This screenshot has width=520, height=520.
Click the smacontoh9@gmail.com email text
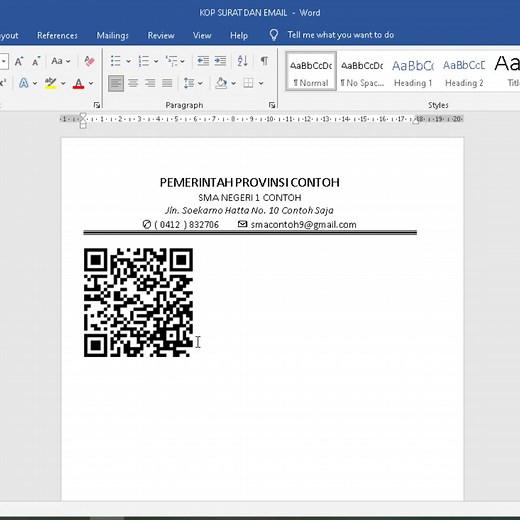click(x=304, y=225)
